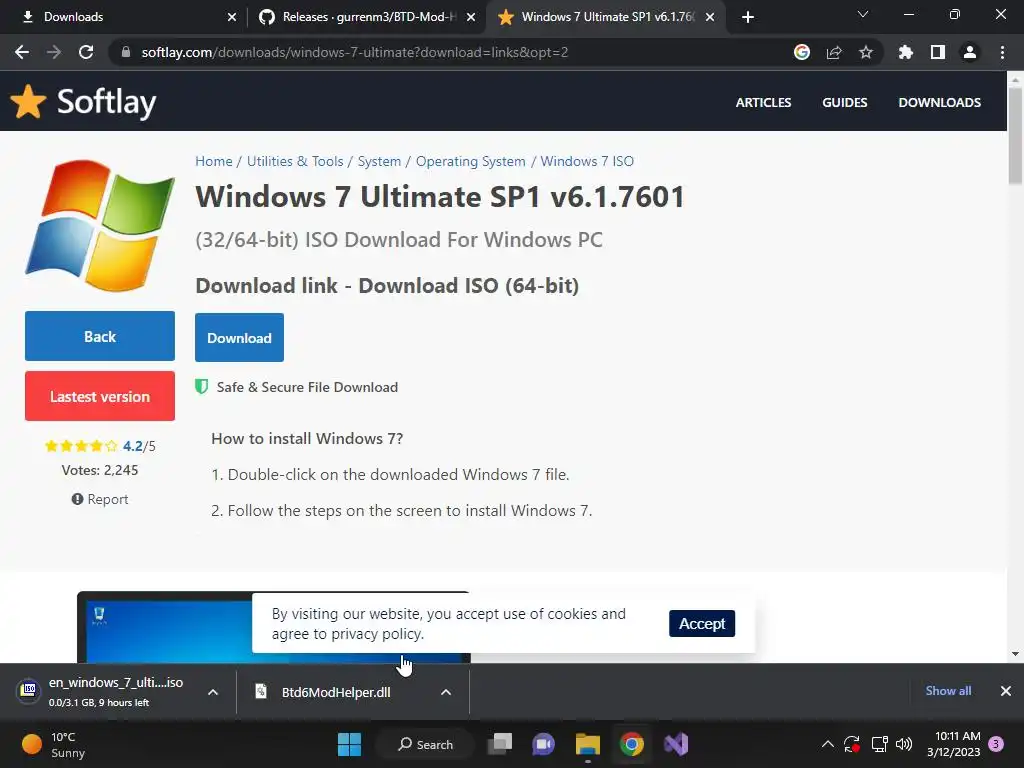1024x768 pixels.
Task: Accept the cookies notice
Action: [702, 624]
